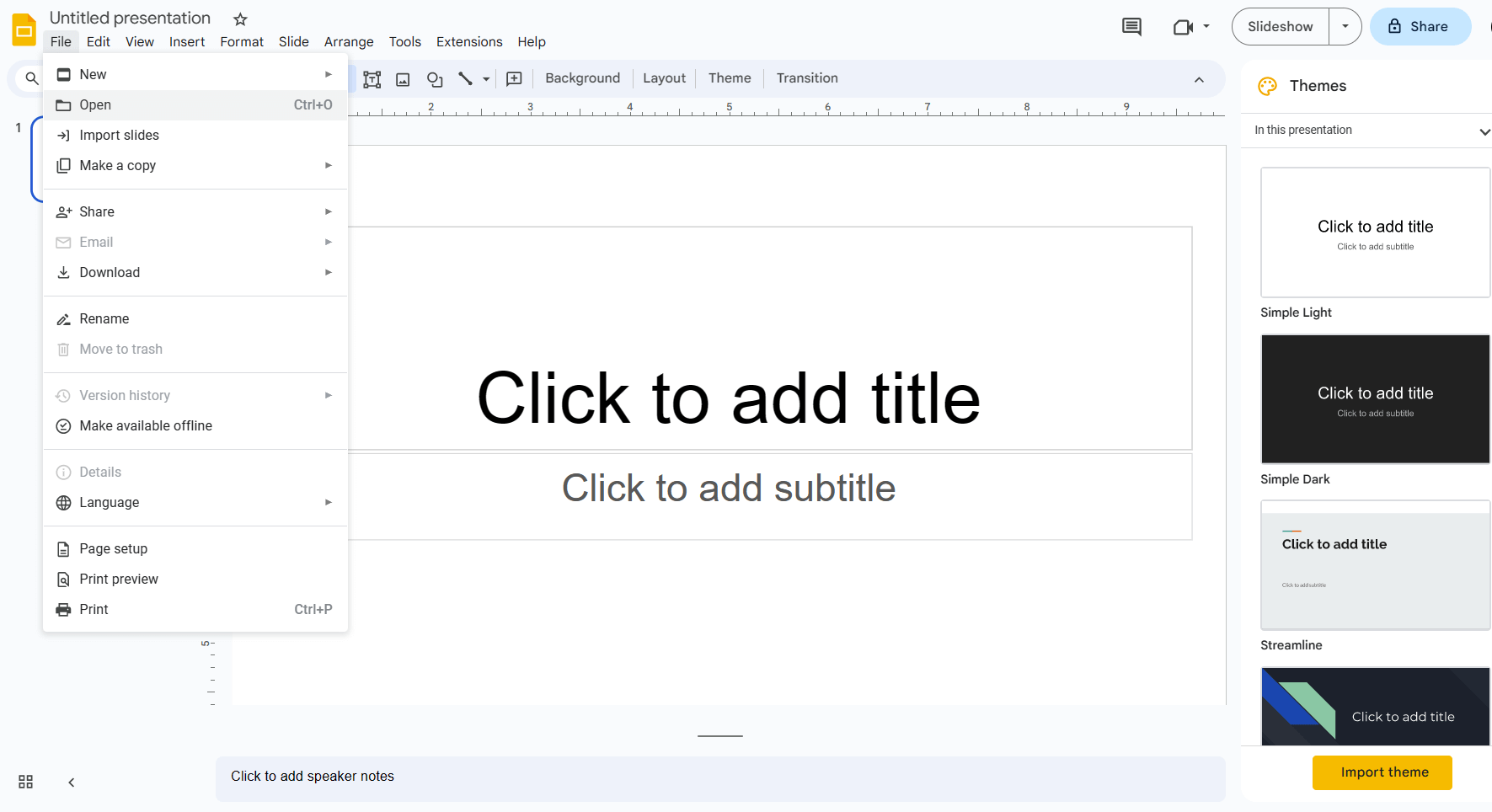
Task: Expand the Share submenu in File menu
Action: [195, 211]
